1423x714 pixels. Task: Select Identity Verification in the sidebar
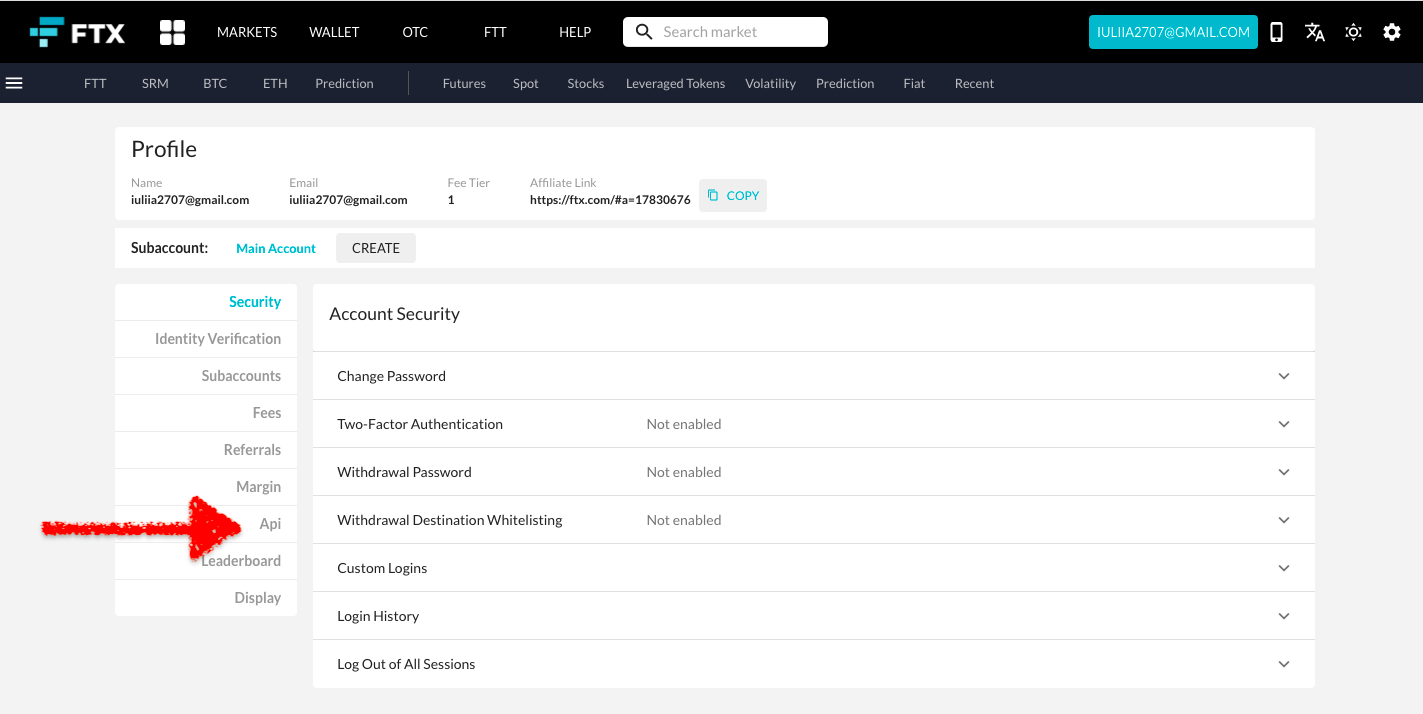218,338
